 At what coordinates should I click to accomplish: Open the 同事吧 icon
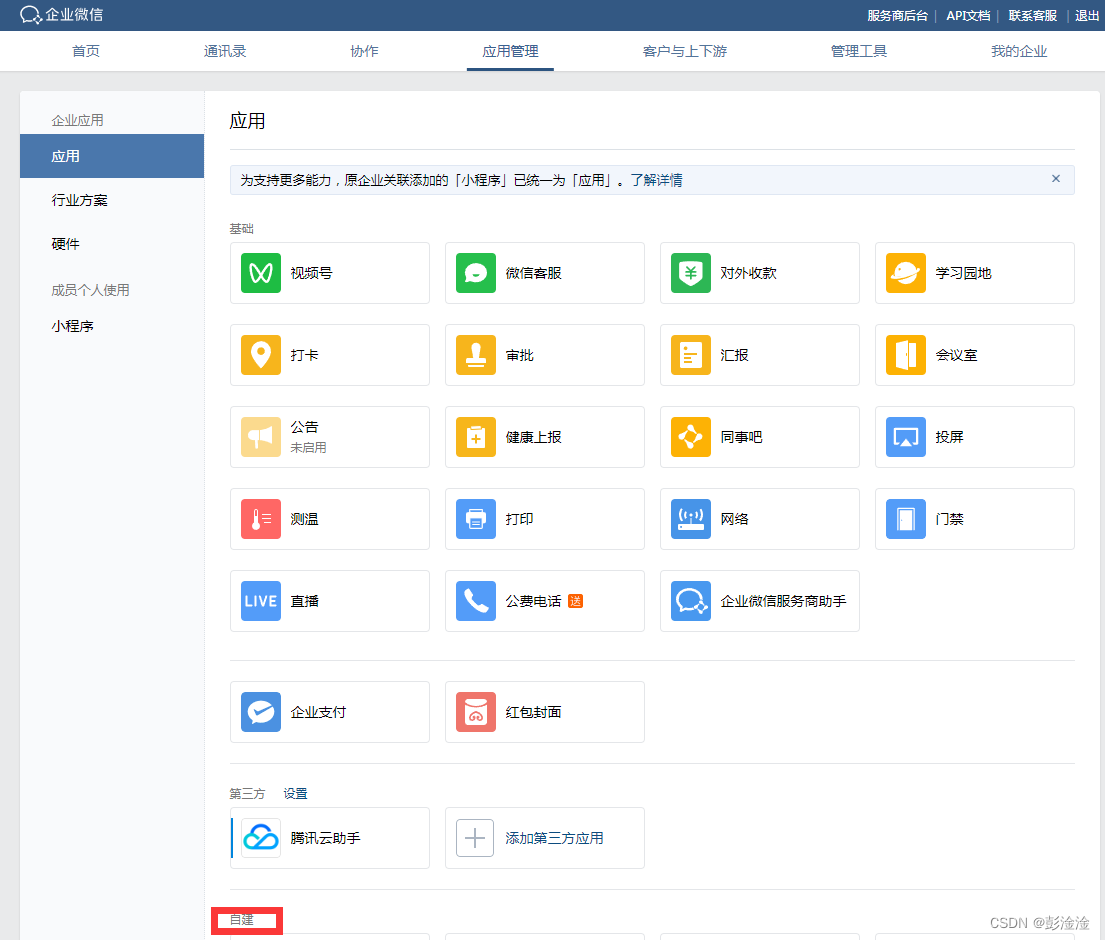point(691,437)
